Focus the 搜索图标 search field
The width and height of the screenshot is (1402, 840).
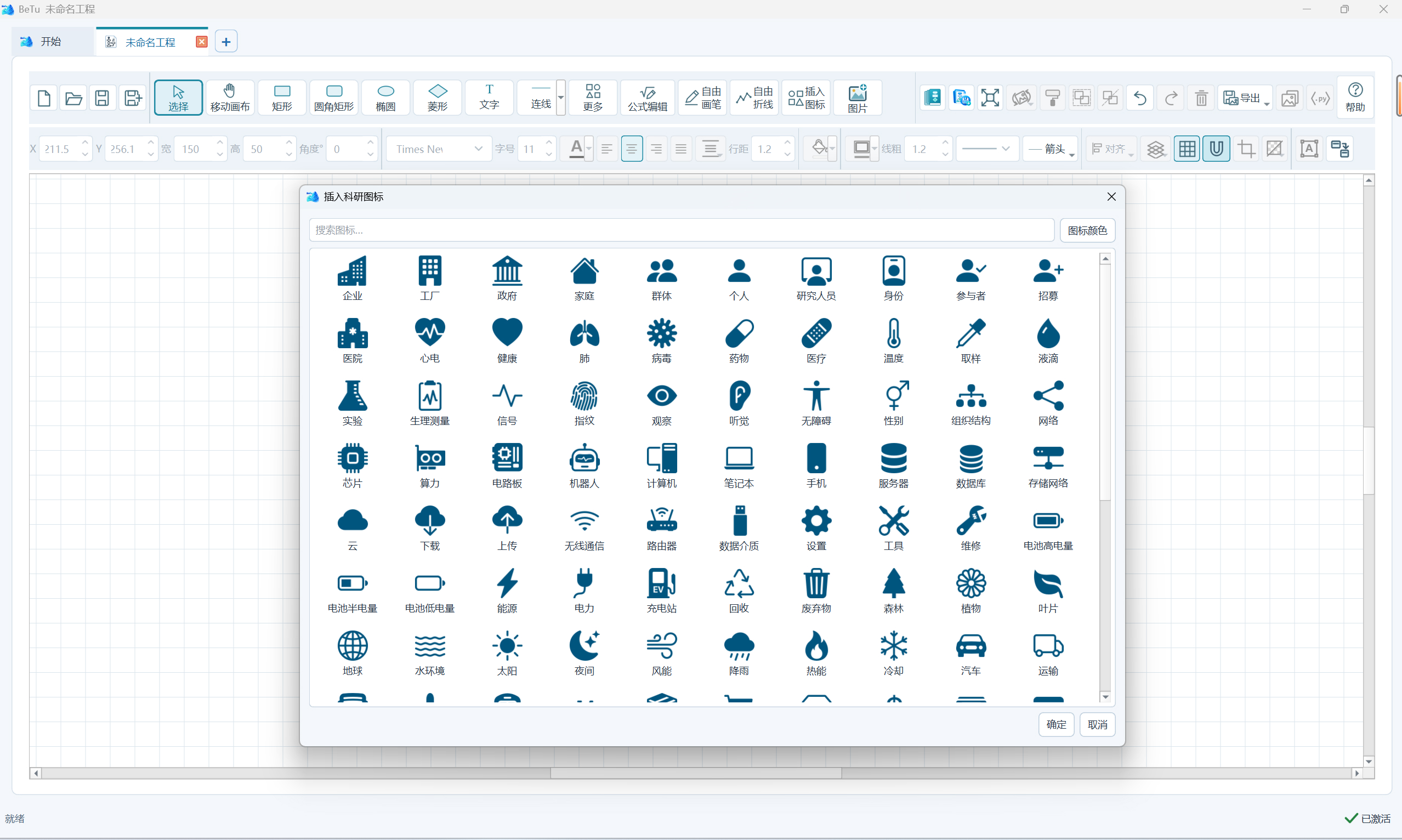point(681,230)
